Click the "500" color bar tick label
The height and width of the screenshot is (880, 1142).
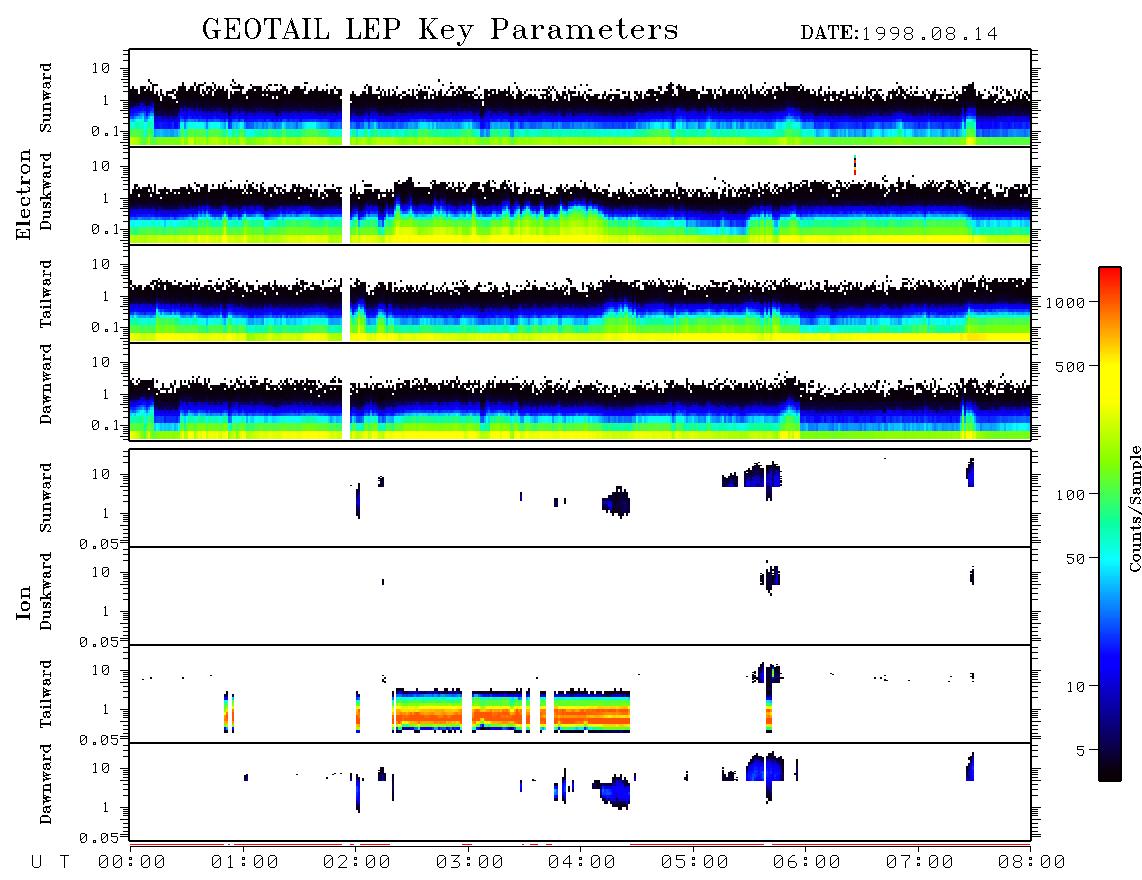click(x=1070, y=367)
